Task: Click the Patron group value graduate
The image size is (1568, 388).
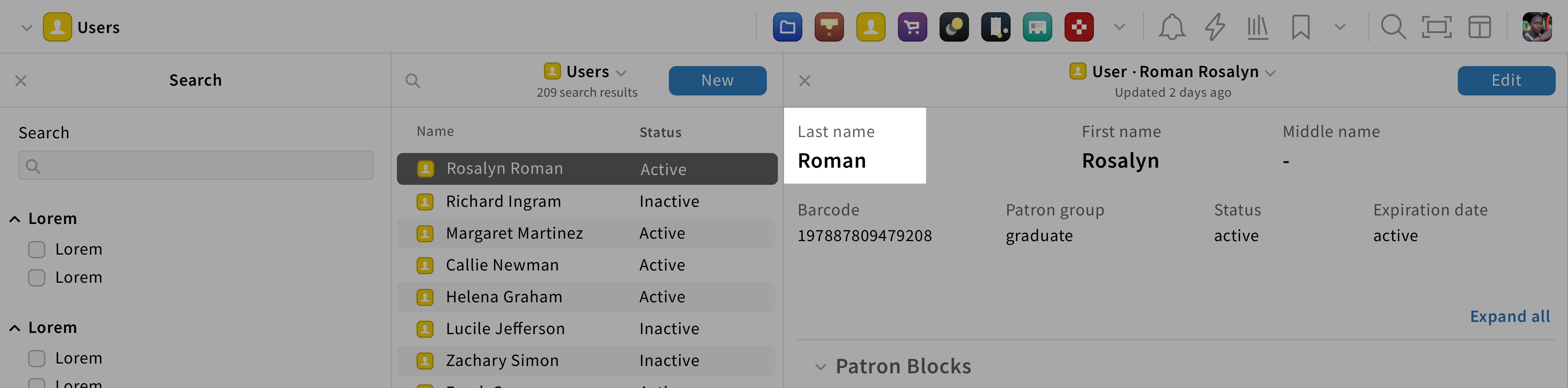Action: pos(1039,236)
